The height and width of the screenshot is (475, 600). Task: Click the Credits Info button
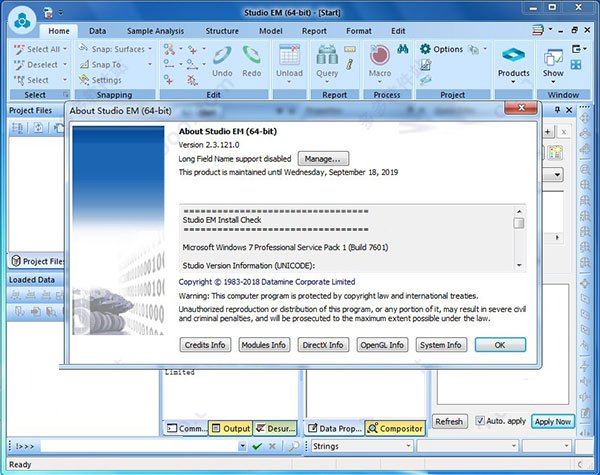click(x=205, y=345)
